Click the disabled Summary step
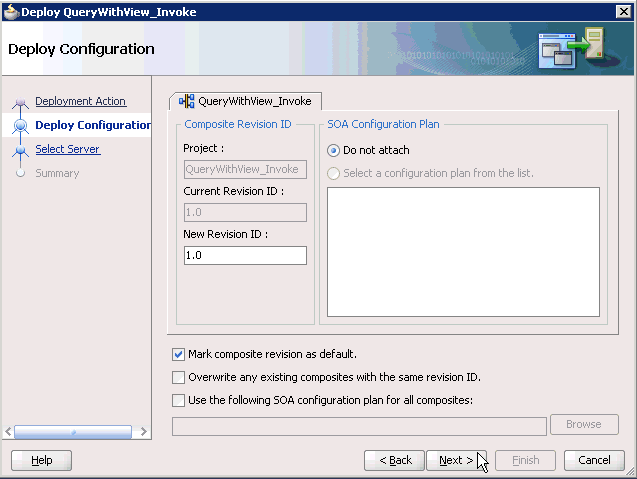Viewport: 637px width, 479px height. 57,173
